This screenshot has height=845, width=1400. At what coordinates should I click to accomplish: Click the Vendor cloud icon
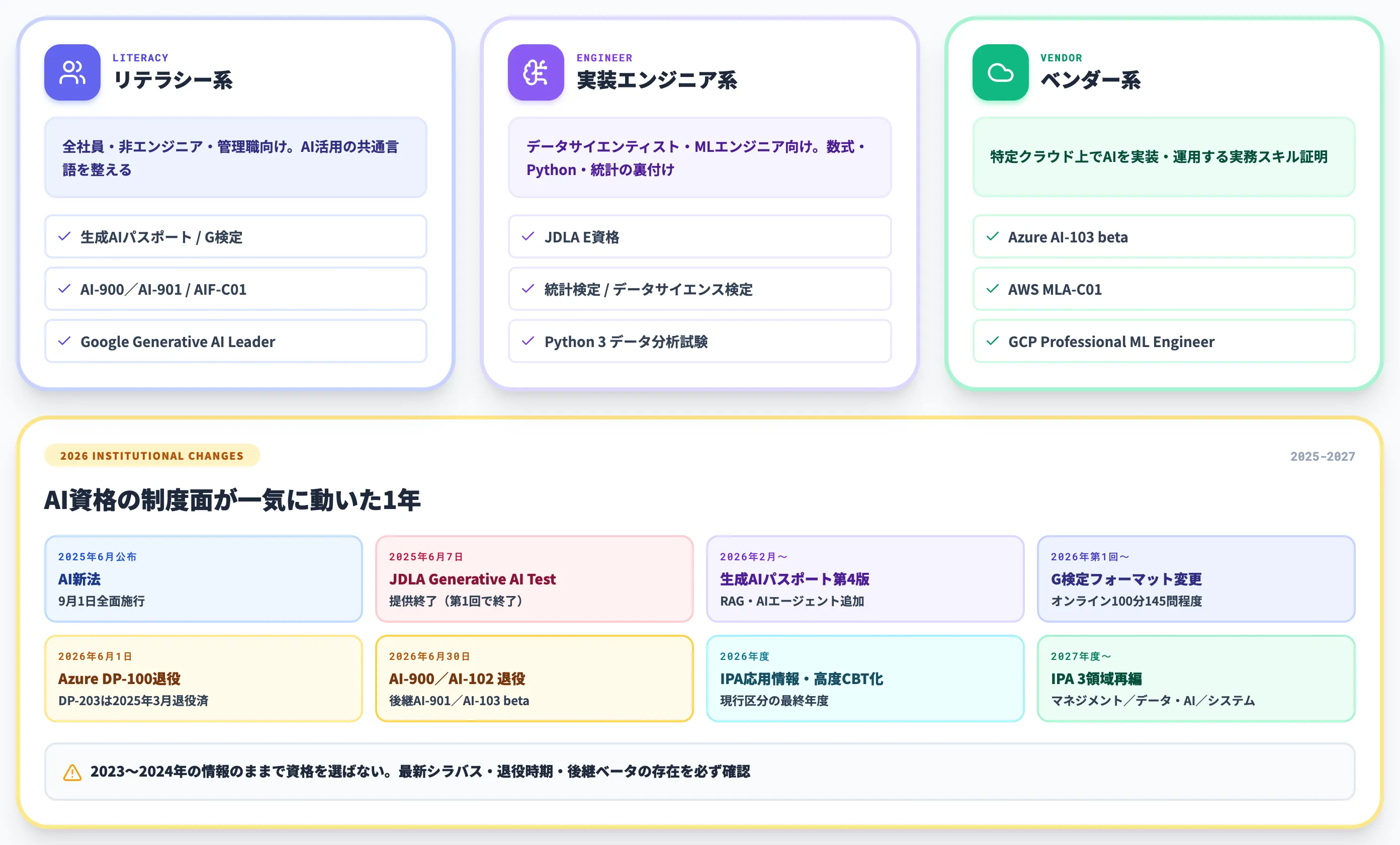(x=1000, y=72)
